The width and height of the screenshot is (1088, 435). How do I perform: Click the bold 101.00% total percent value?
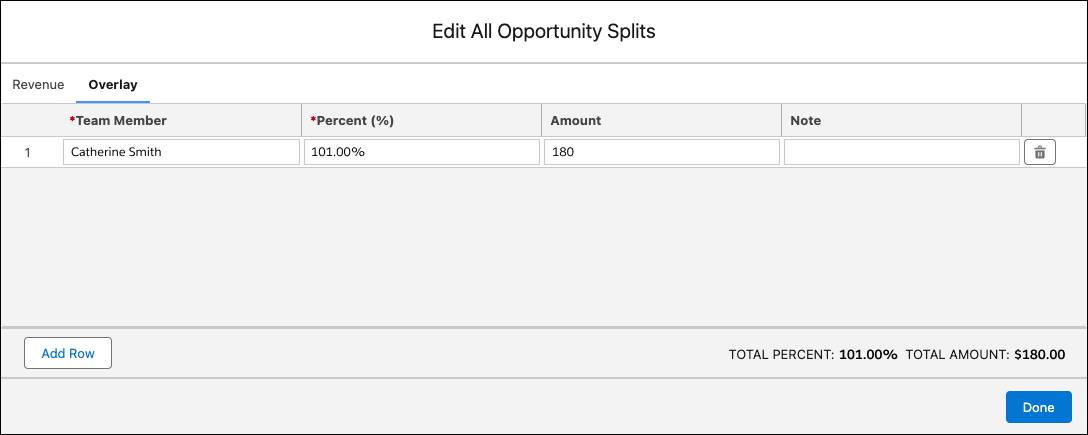pyautogui.click(x=867, y=355)
